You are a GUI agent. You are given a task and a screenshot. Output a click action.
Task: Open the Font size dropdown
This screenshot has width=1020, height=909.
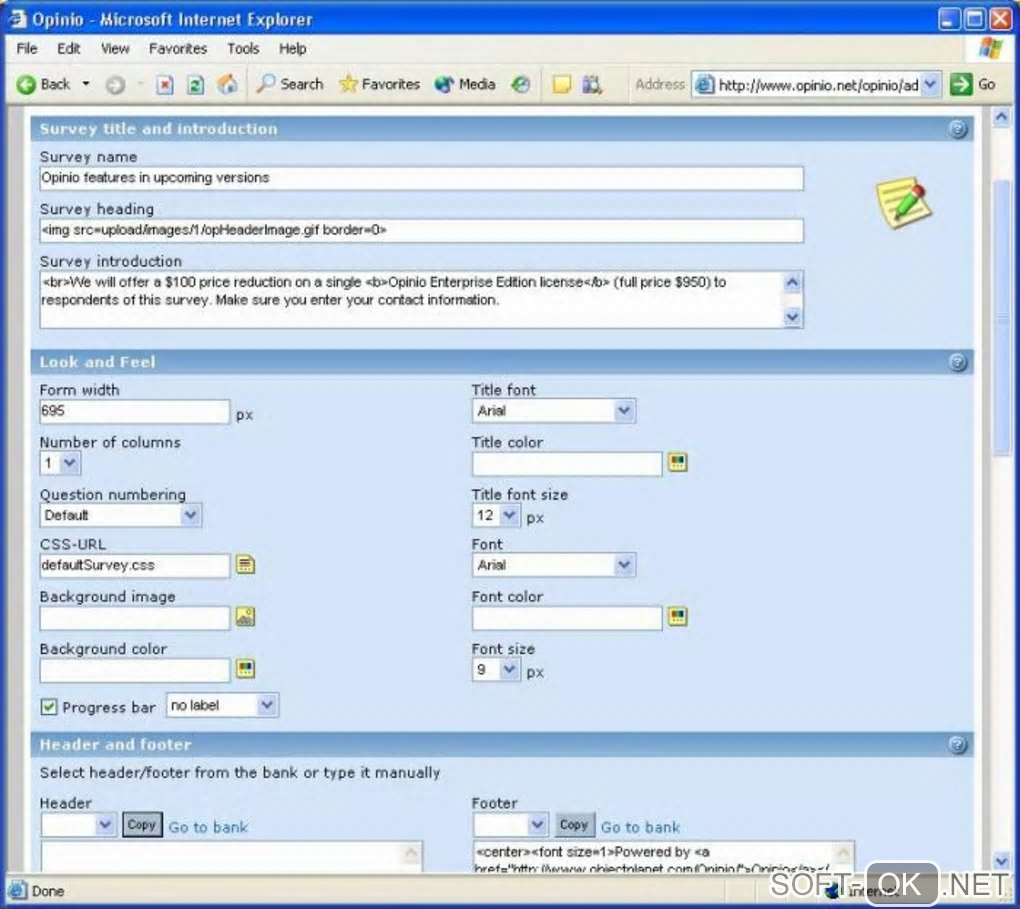pyautogui.click(x=496, y=670)
